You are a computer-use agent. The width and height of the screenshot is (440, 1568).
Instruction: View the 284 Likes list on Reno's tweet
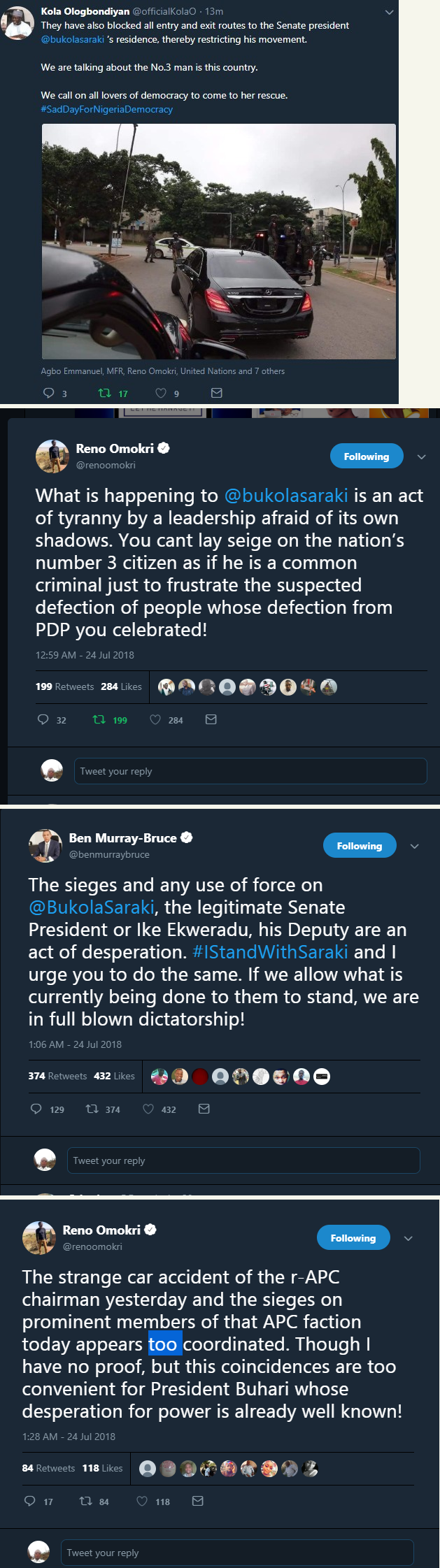tap(121, 686)
